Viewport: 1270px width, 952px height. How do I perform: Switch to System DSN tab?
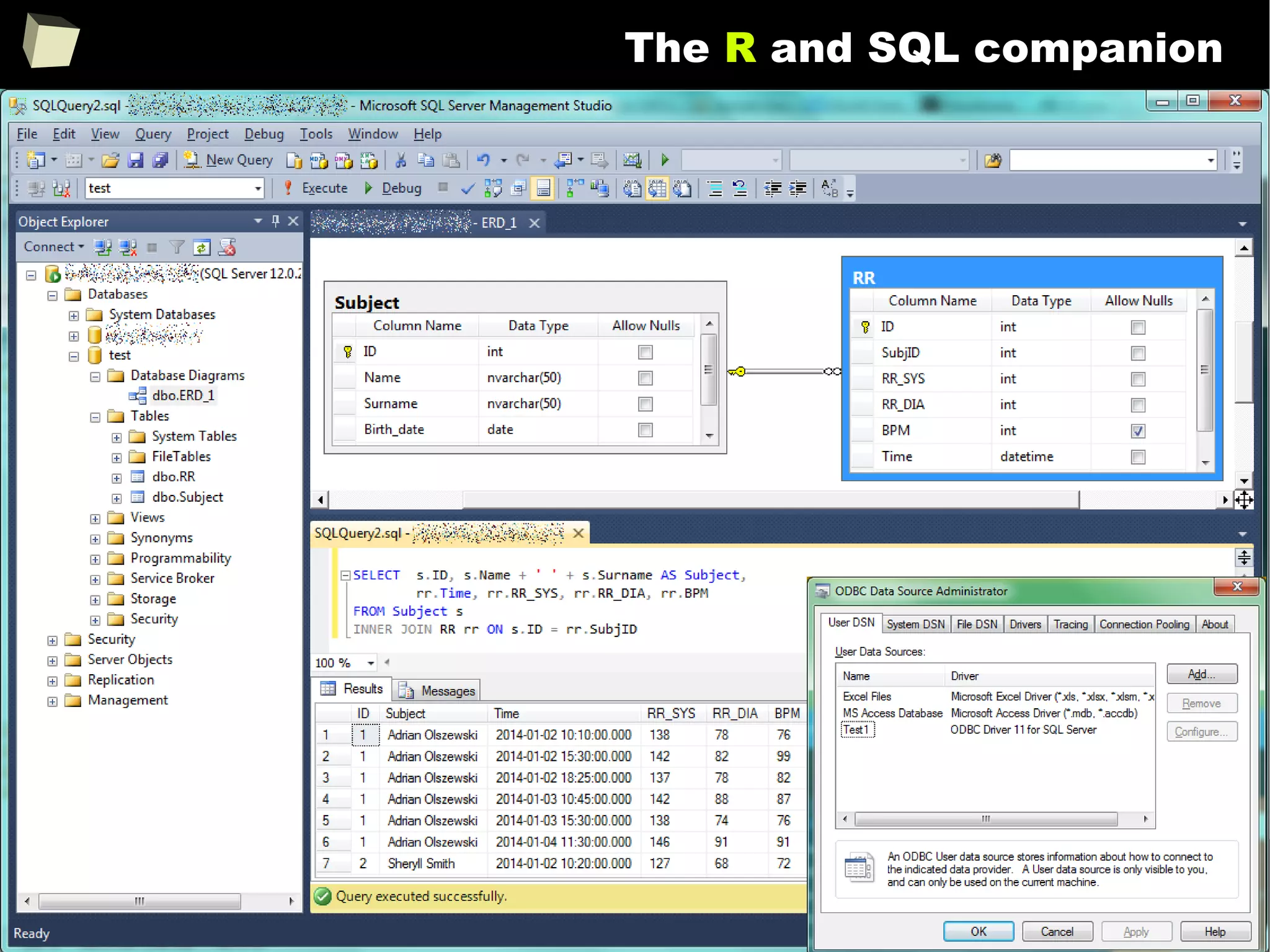click(x=915, y=625)
